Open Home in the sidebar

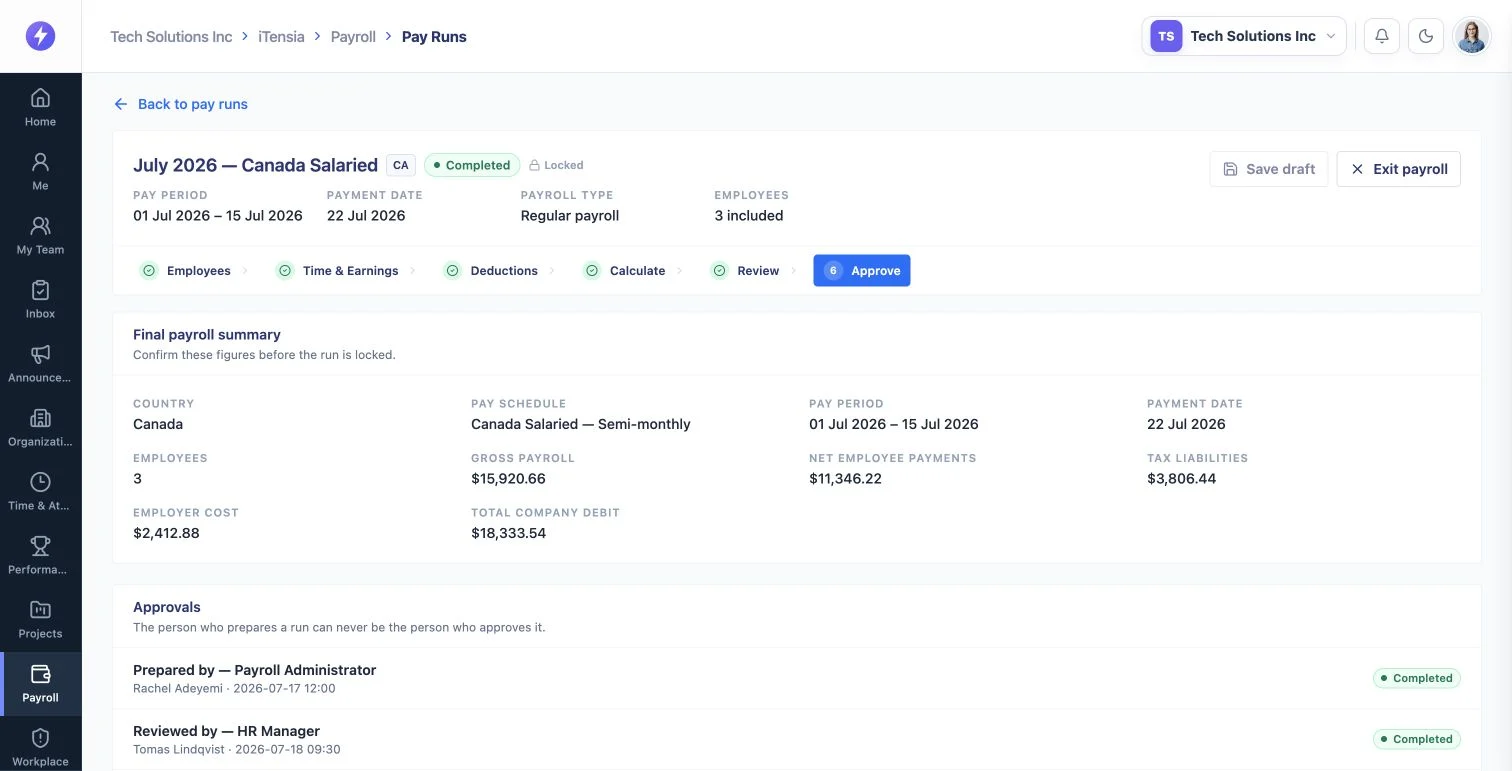[x=40, y=107]
